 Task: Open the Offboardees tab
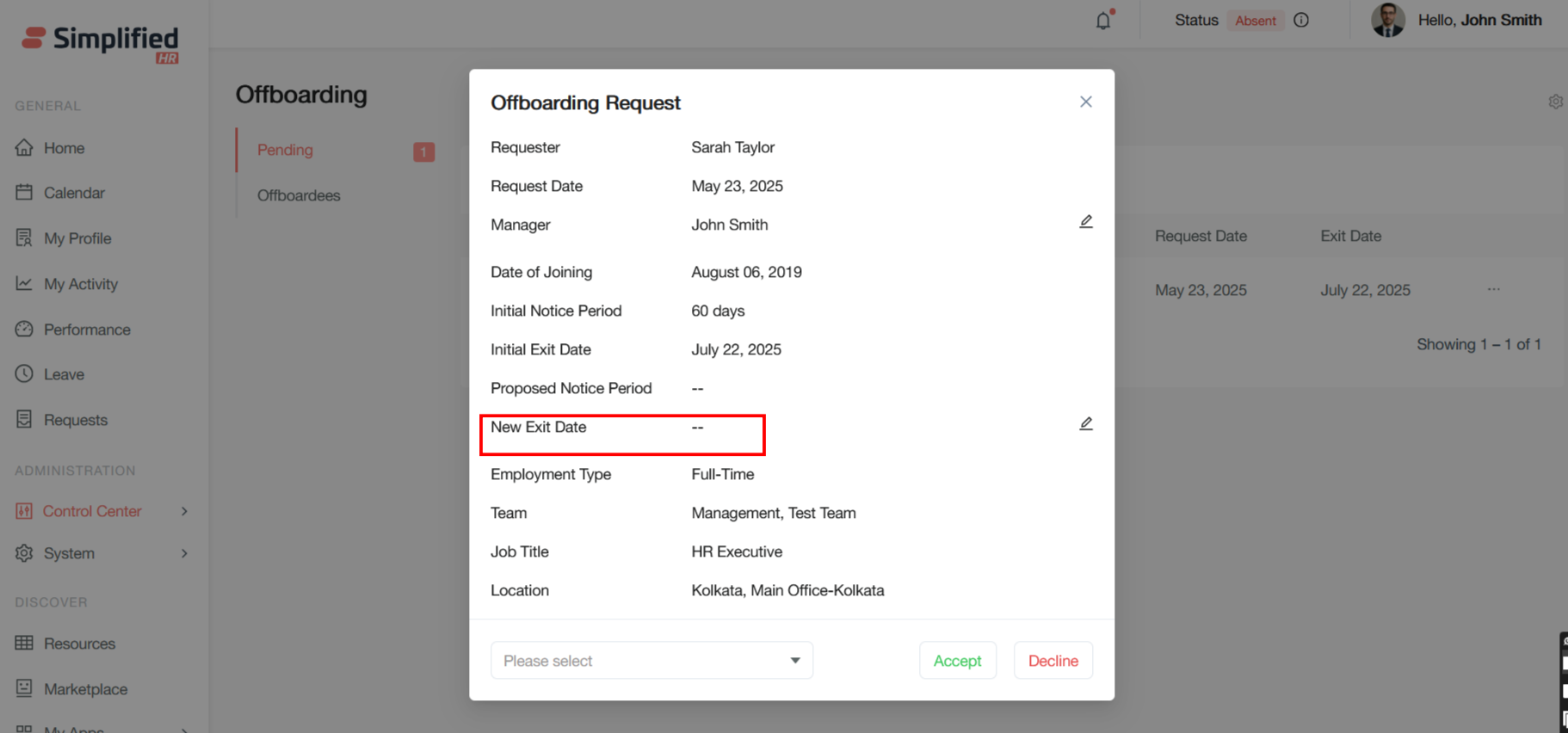(x=299, y=195)
